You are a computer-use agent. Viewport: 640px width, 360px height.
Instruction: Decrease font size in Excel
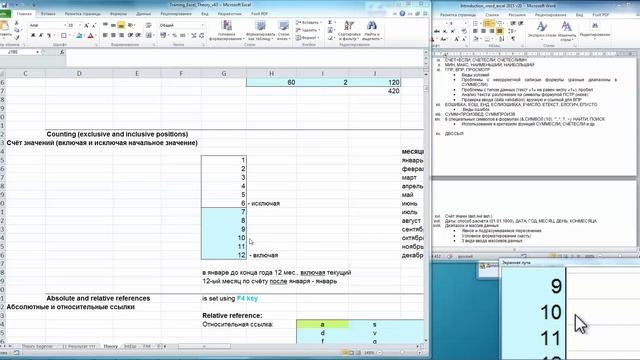pos(94,25)
